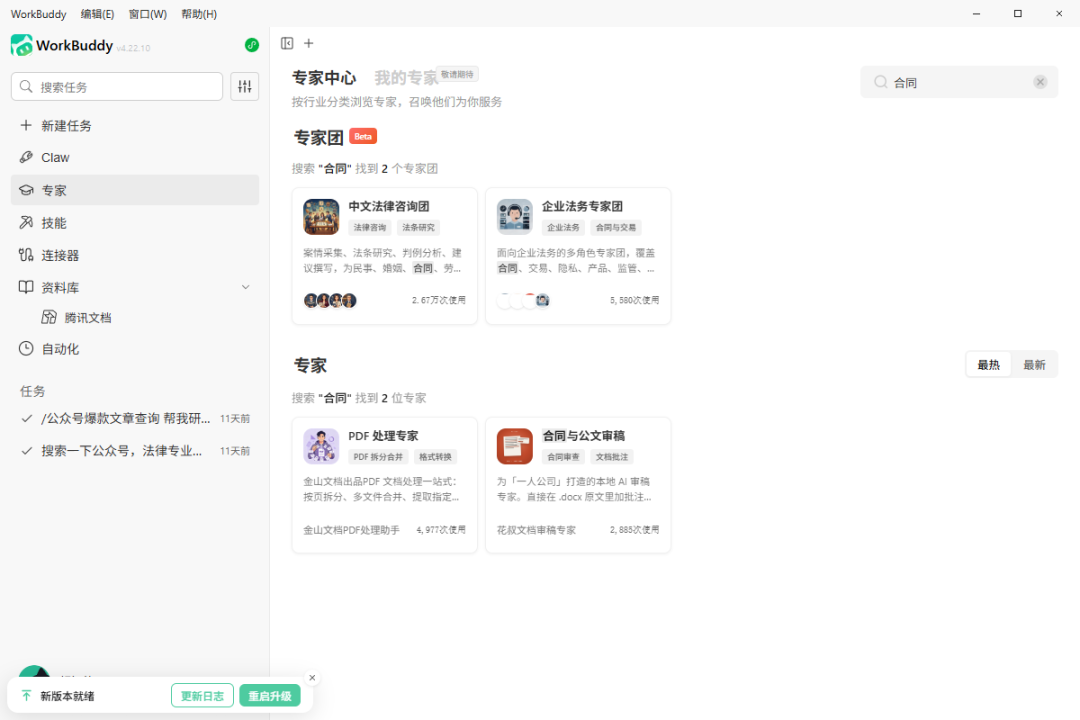Viewport: 1080px width, 720px height.
Task: Click the 合同与公文审稿 red icon
Action: click(x=515, y=446)
